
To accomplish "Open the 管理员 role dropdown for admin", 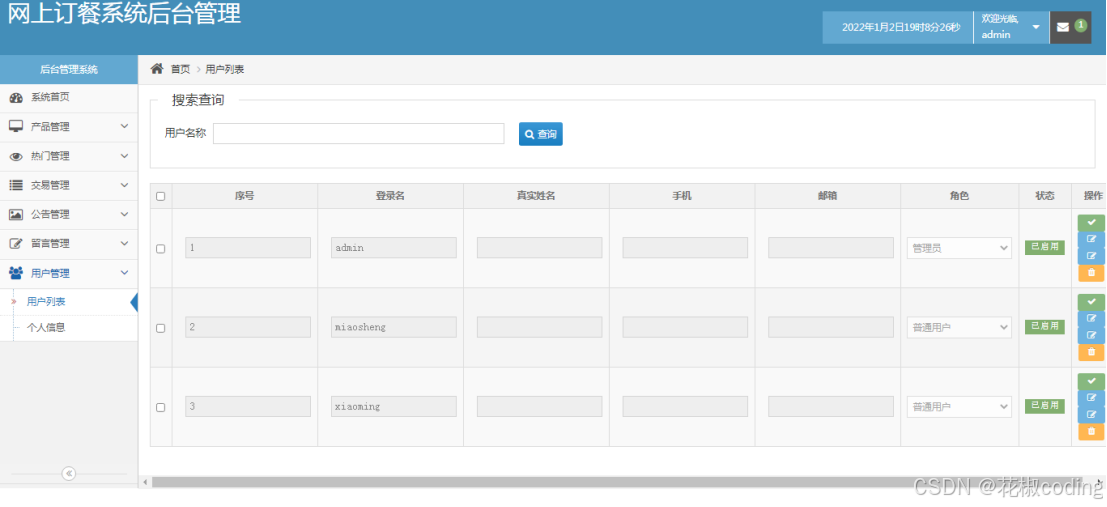I will [959, 248].
